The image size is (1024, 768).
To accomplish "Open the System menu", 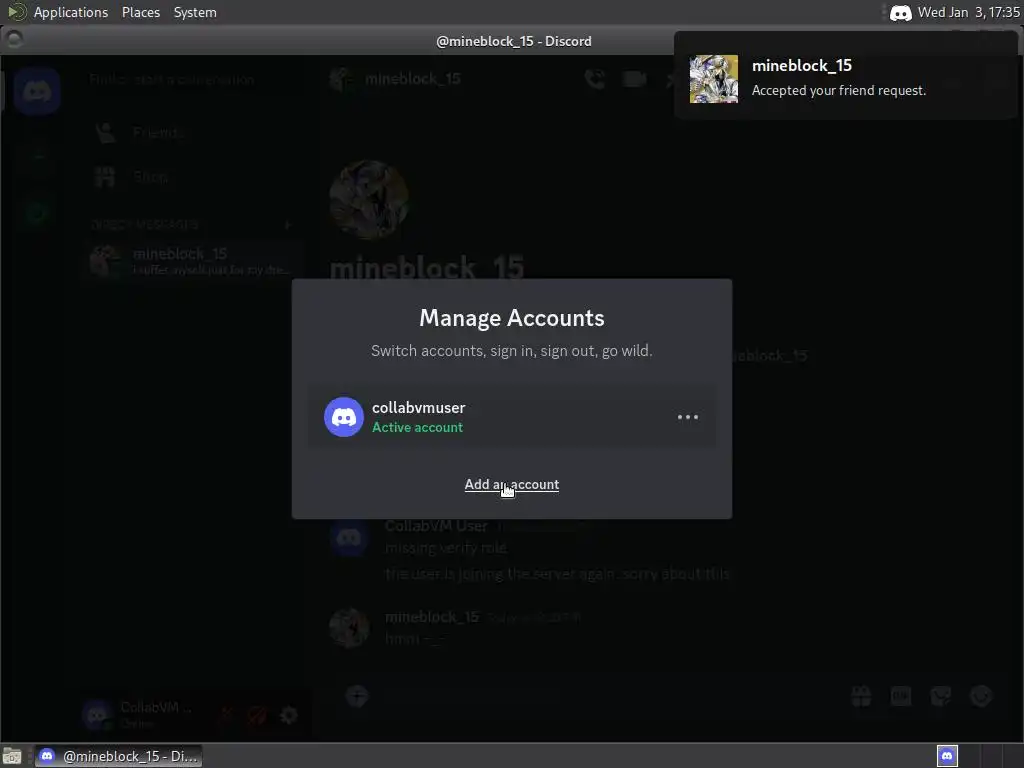I will [x=195, y=12].
